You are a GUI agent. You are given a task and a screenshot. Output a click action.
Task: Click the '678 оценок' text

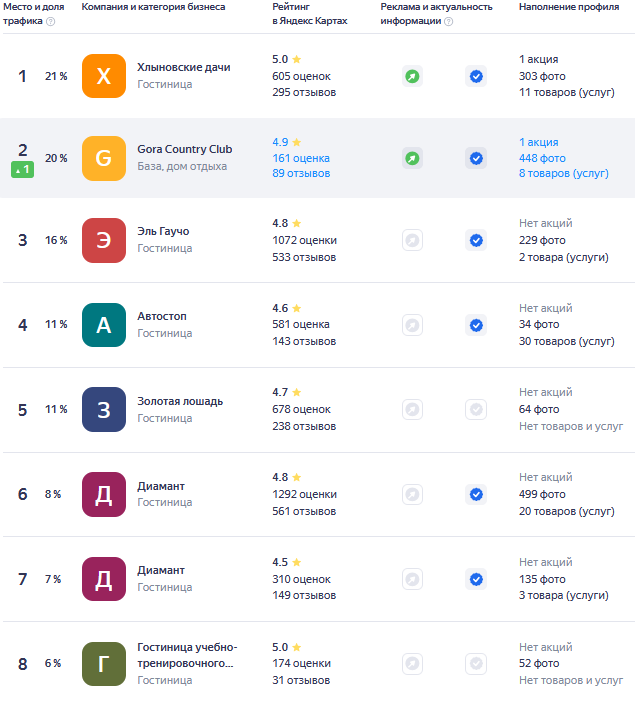[301, 410]
